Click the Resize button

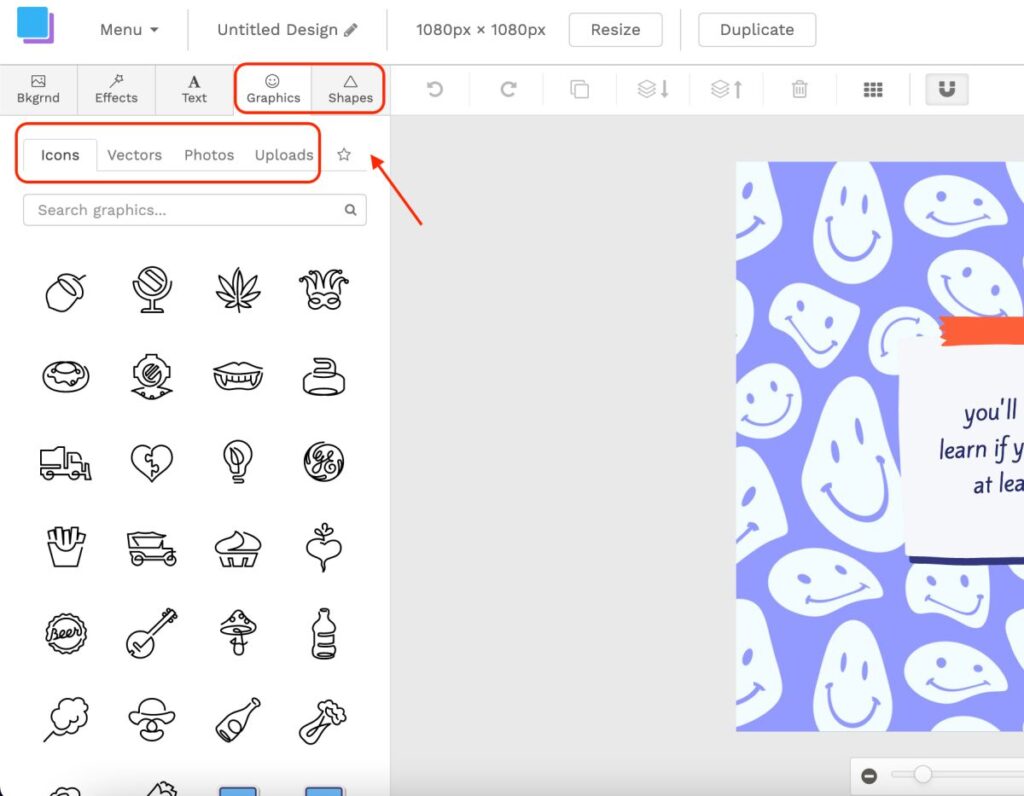point(615,29)
